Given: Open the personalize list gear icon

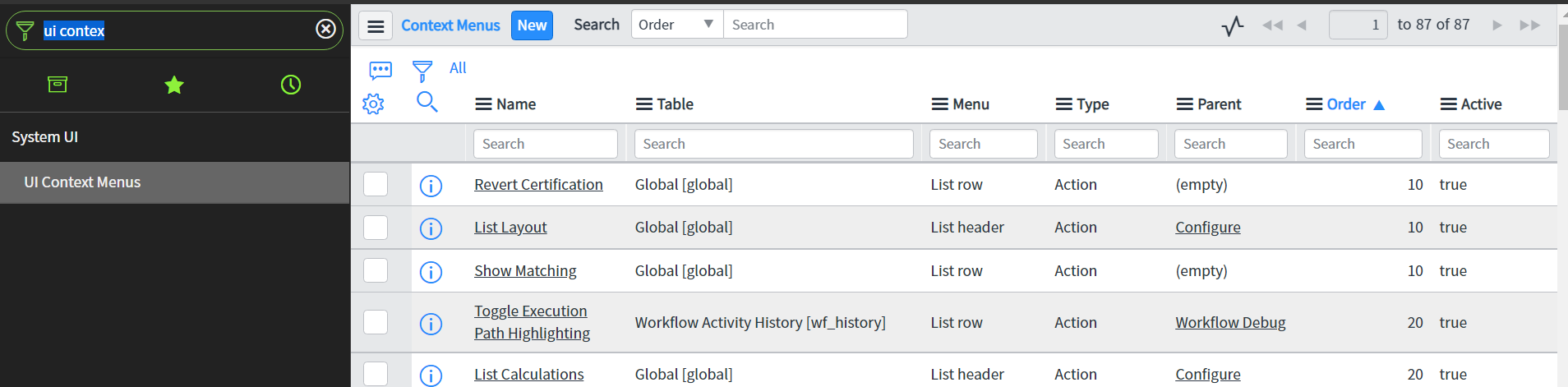Looking at the screenshot, I should 373,104.
